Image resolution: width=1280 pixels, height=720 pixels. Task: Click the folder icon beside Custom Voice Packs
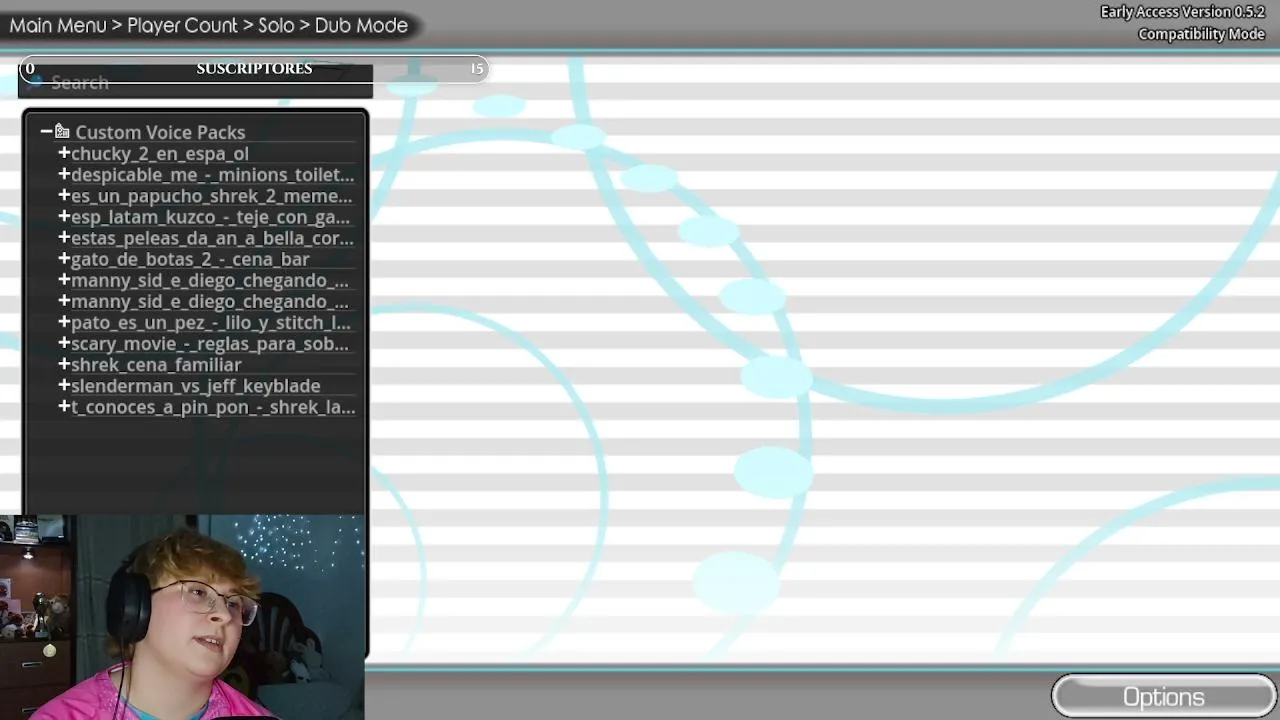62,132
